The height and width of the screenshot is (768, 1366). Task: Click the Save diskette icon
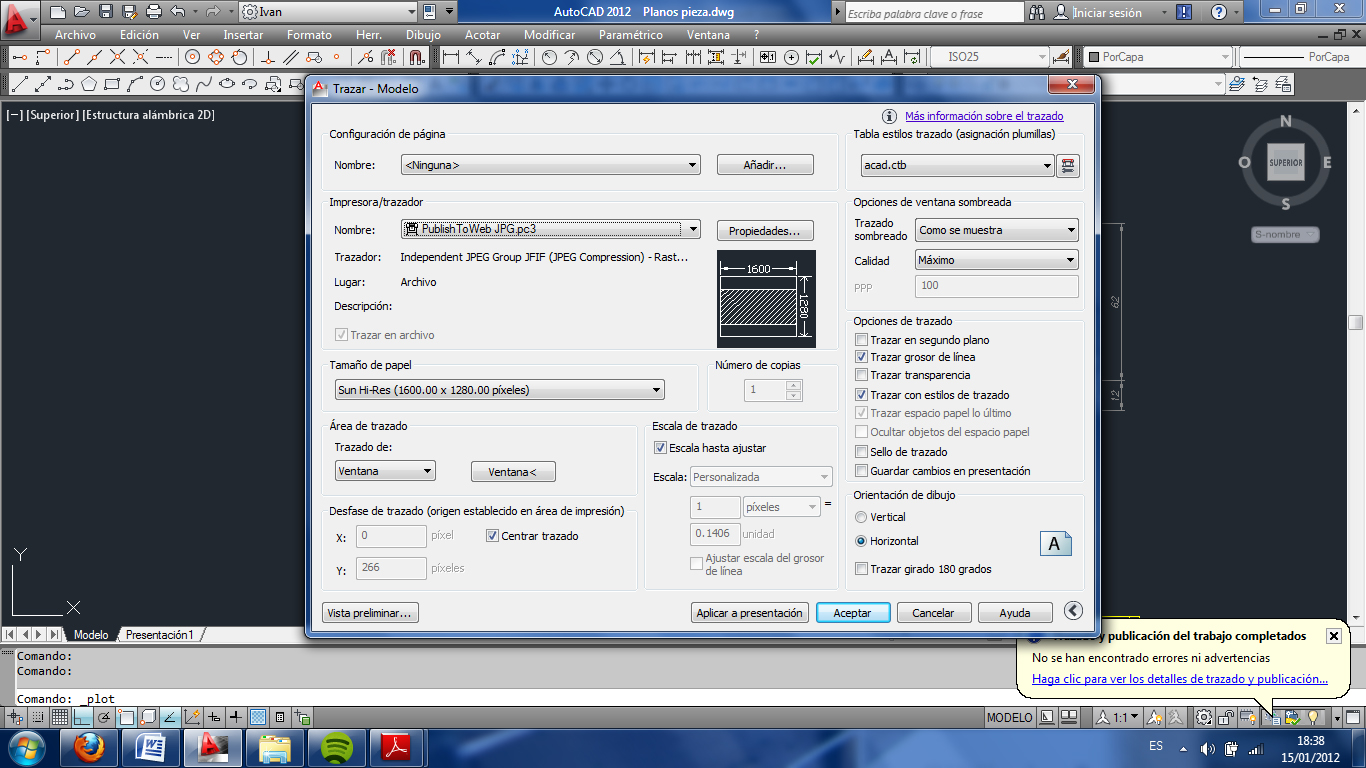[105, 12]
